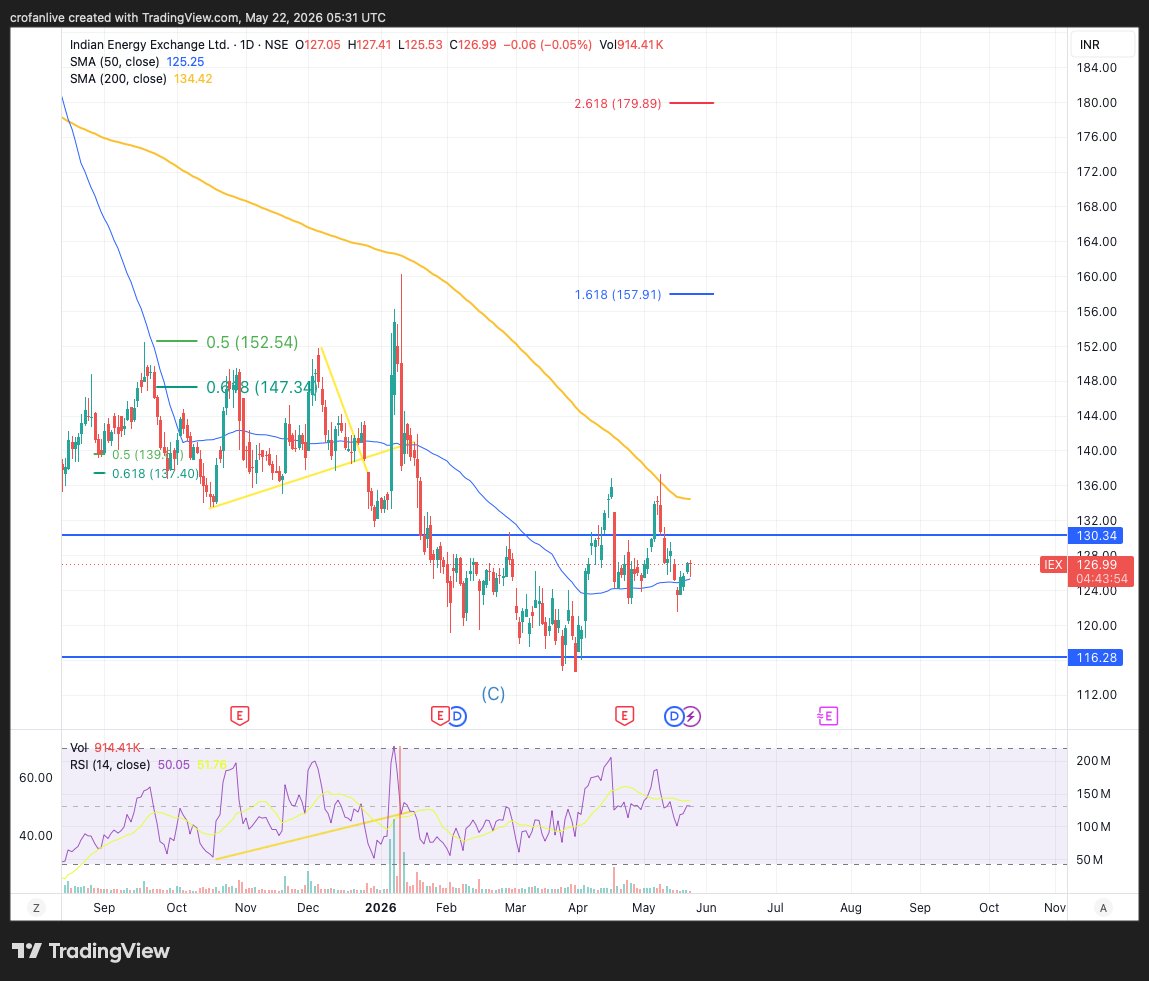Click the 112.00 price axis label
Screen dimensions: 1149x981
click(1096, 695)
